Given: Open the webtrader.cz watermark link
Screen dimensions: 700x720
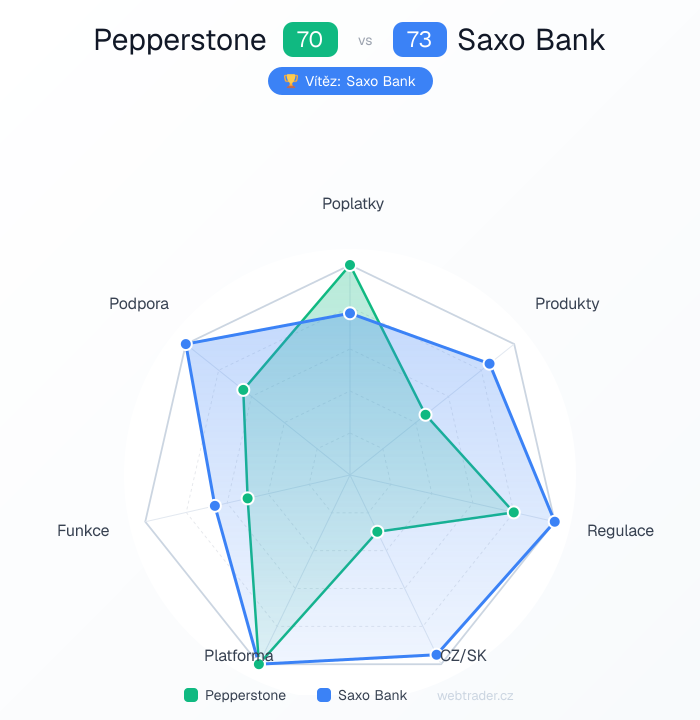Looking at the screenshot, I should 475,695.
